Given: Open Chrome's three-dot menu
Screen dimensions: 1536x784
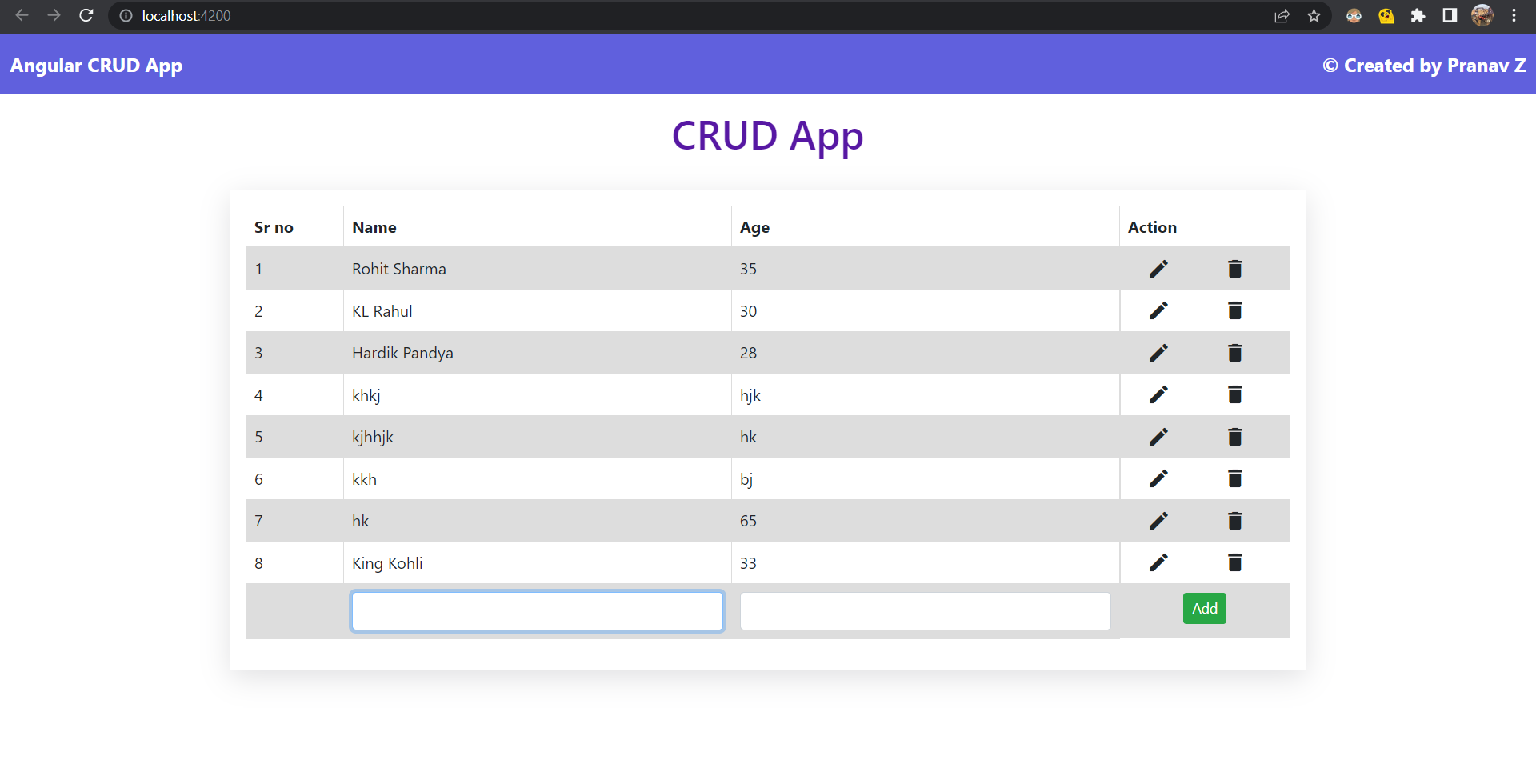Looking at the screenshot, I should coord(1514,16).
